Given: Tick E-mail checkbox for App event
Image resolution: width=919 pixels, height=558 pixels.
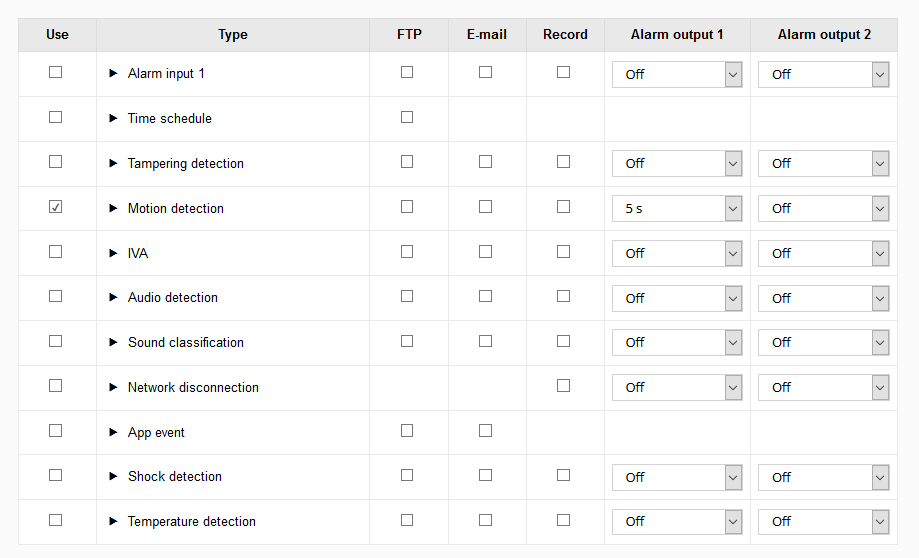Looking at the screenshot, I should (x=485, y=431).
